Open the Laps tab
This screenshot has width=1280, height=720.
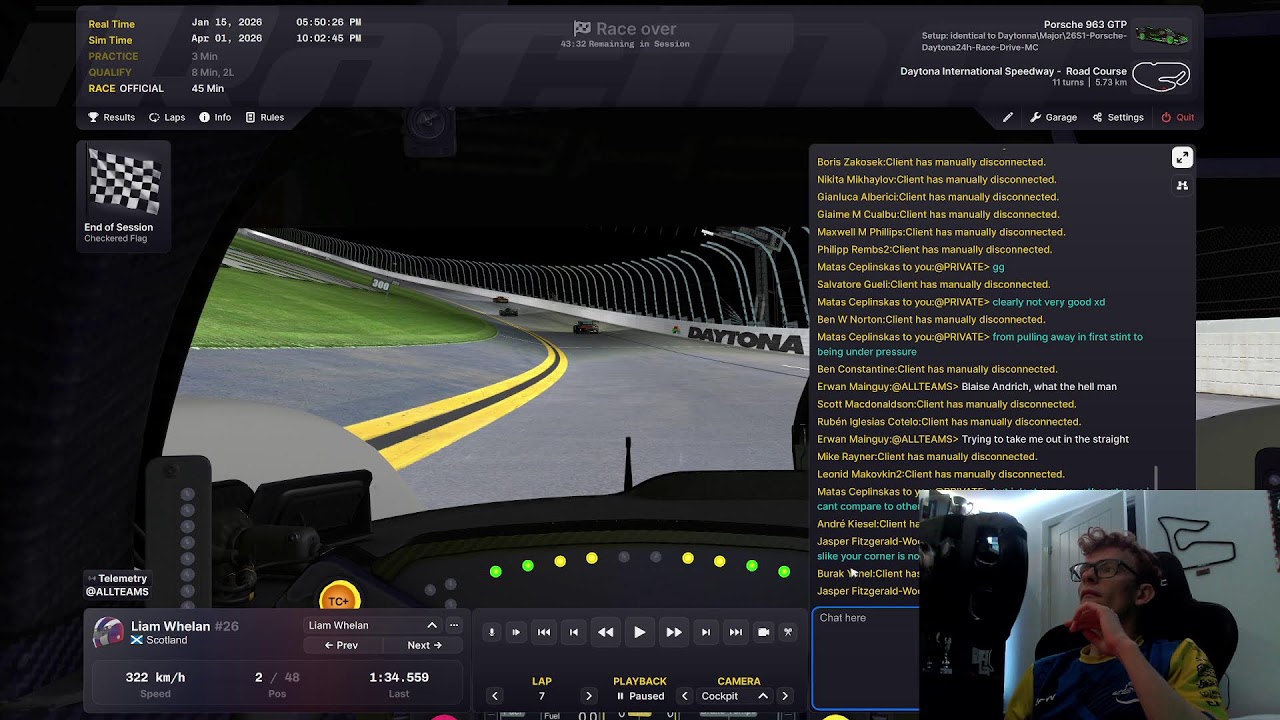167,117
